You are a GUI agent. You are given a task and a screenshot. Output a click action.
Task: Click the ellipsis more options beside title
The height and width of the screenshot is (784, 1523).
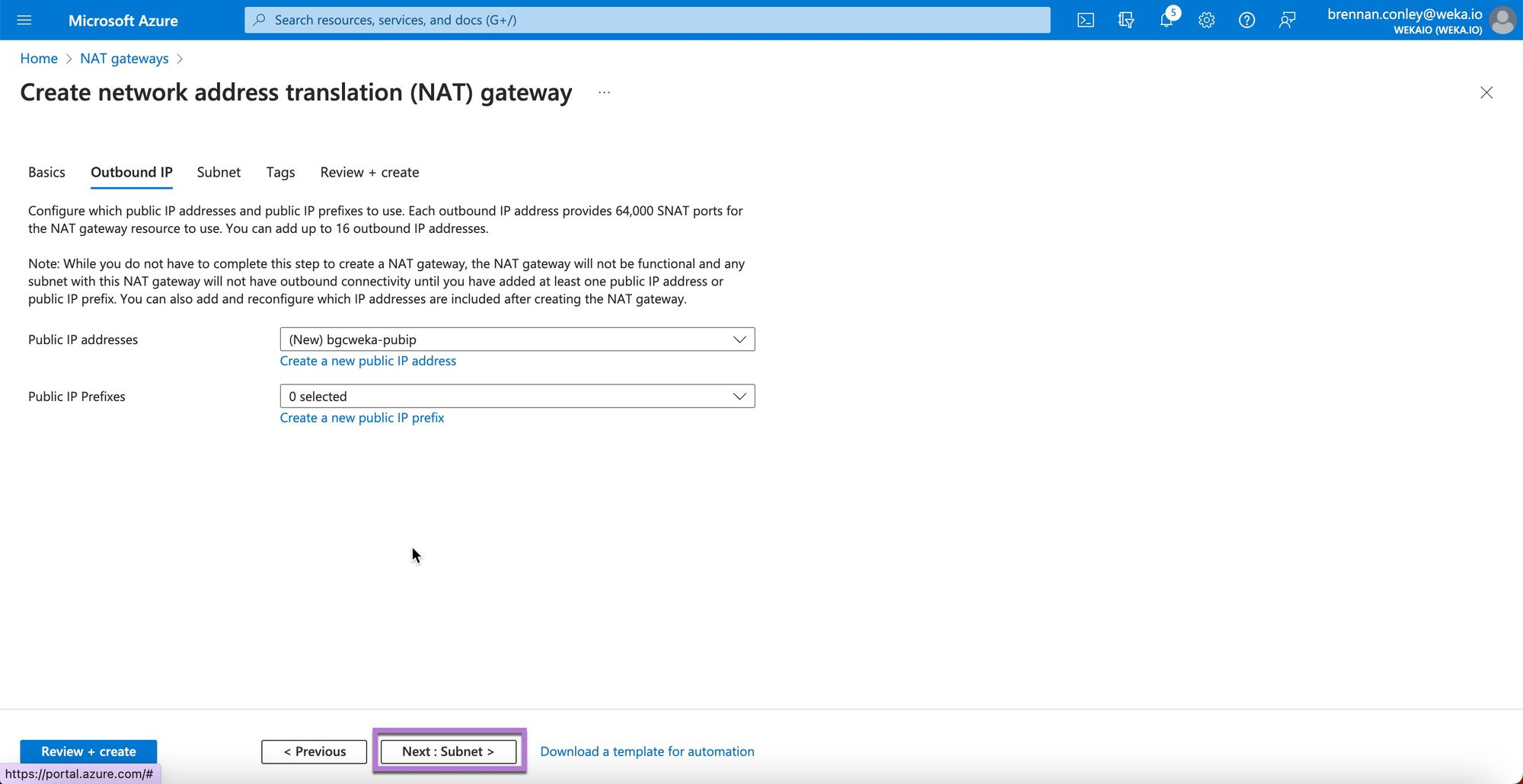click(x=604, y=93)
